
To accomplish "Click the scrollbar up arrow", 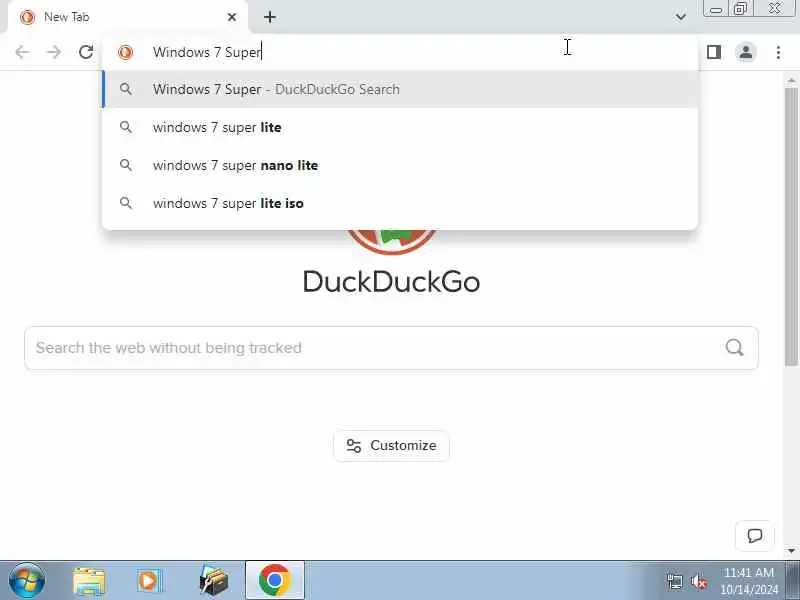I will [791, 81].
